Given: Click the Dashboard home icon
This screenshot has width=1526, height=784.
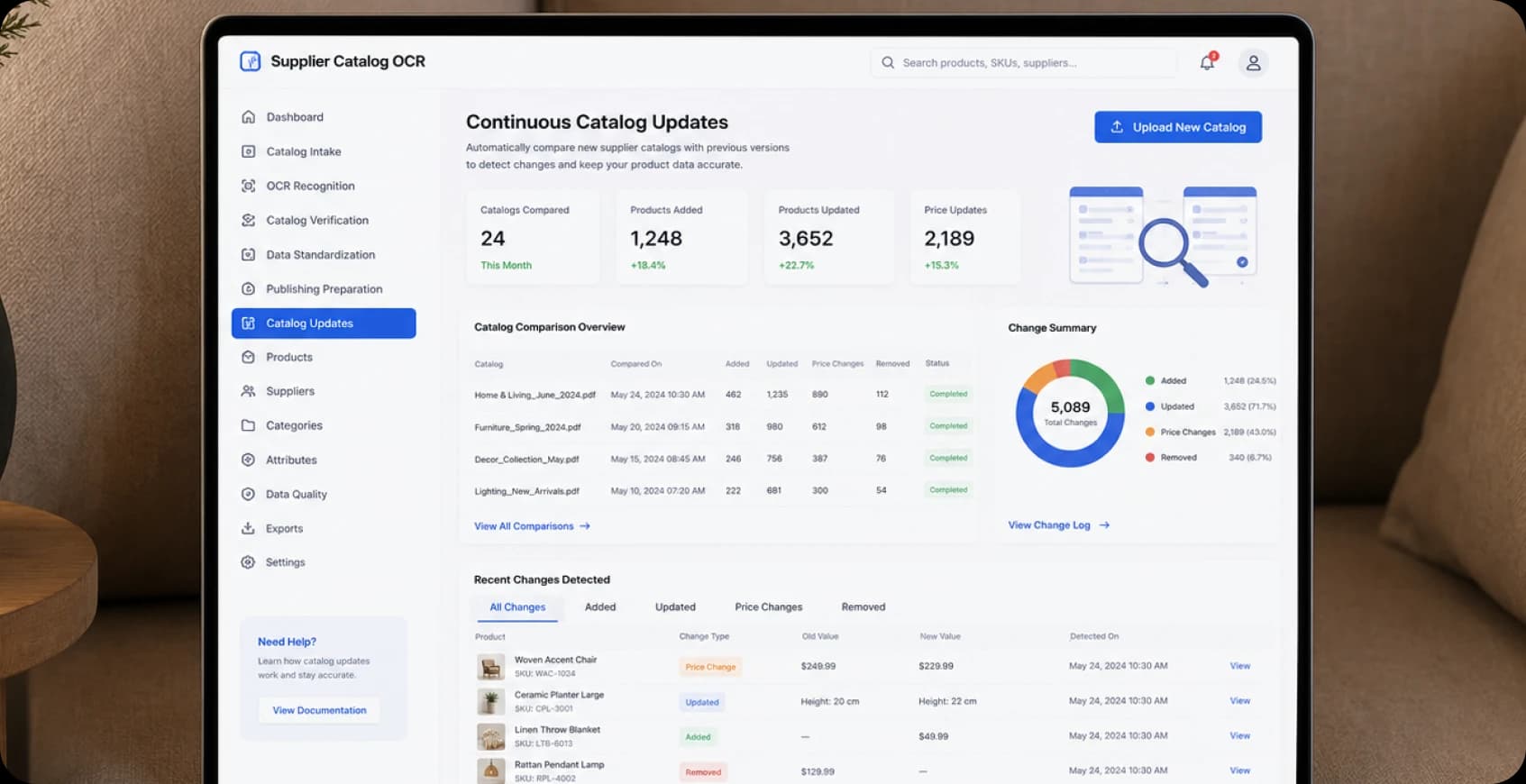Looking at the screenshot, I should coord(248,117).
